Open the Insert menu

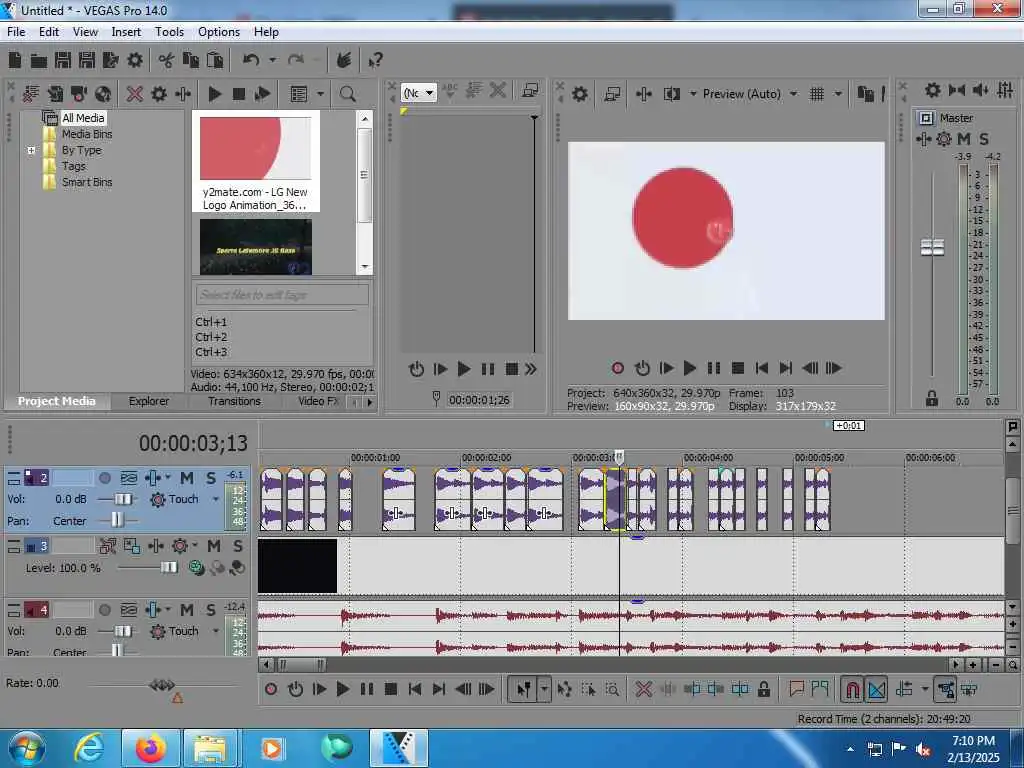coord(126,32)
